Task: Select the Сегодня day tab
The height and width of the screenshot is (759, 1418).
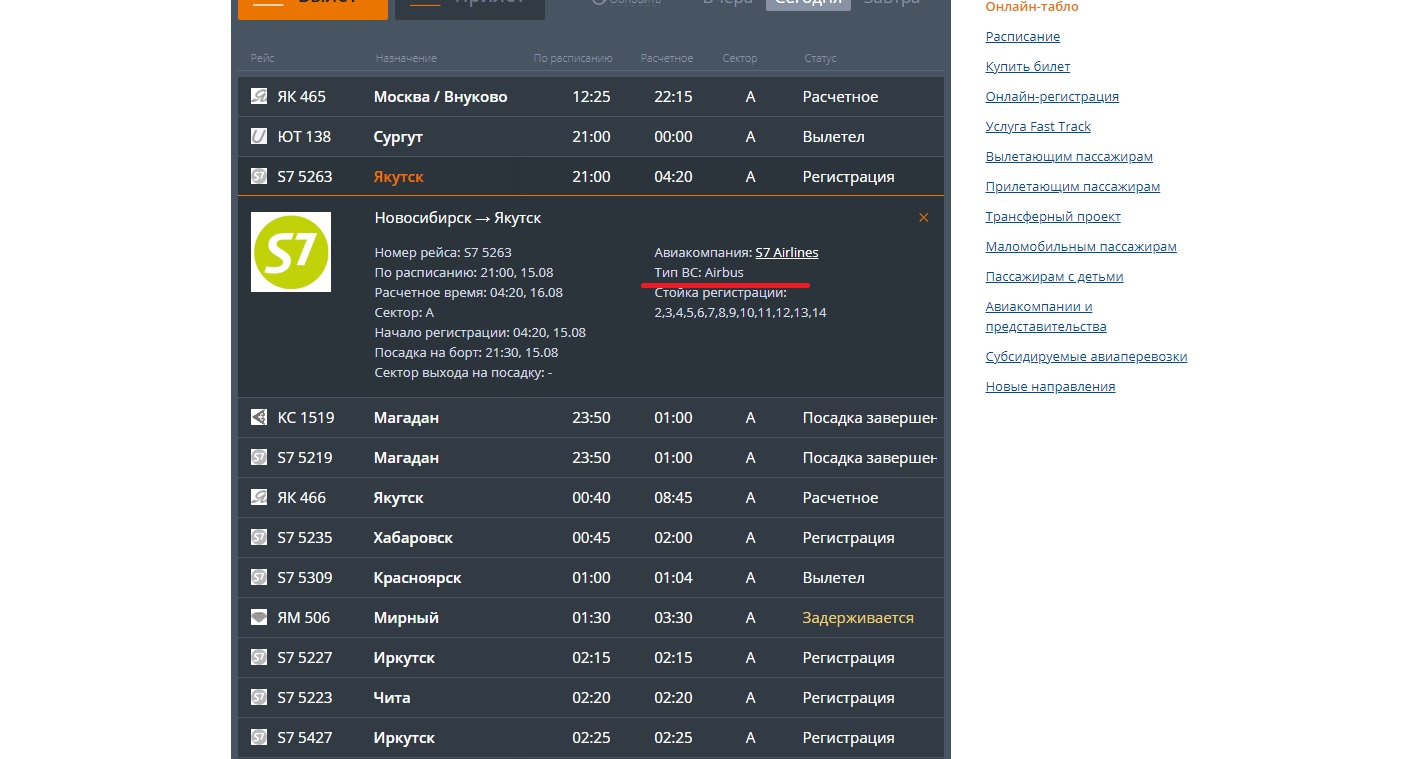Action: [x=808, y=4]
